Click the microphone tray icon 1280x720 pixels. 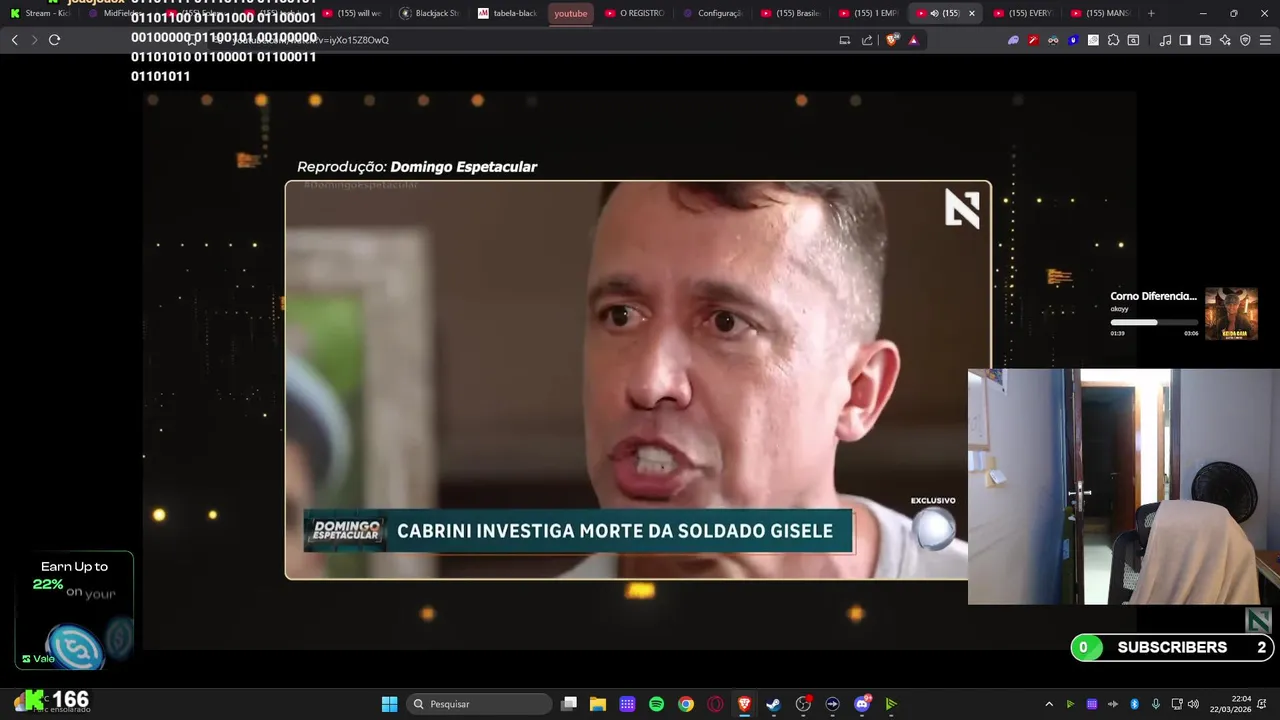coord(1156,704)
